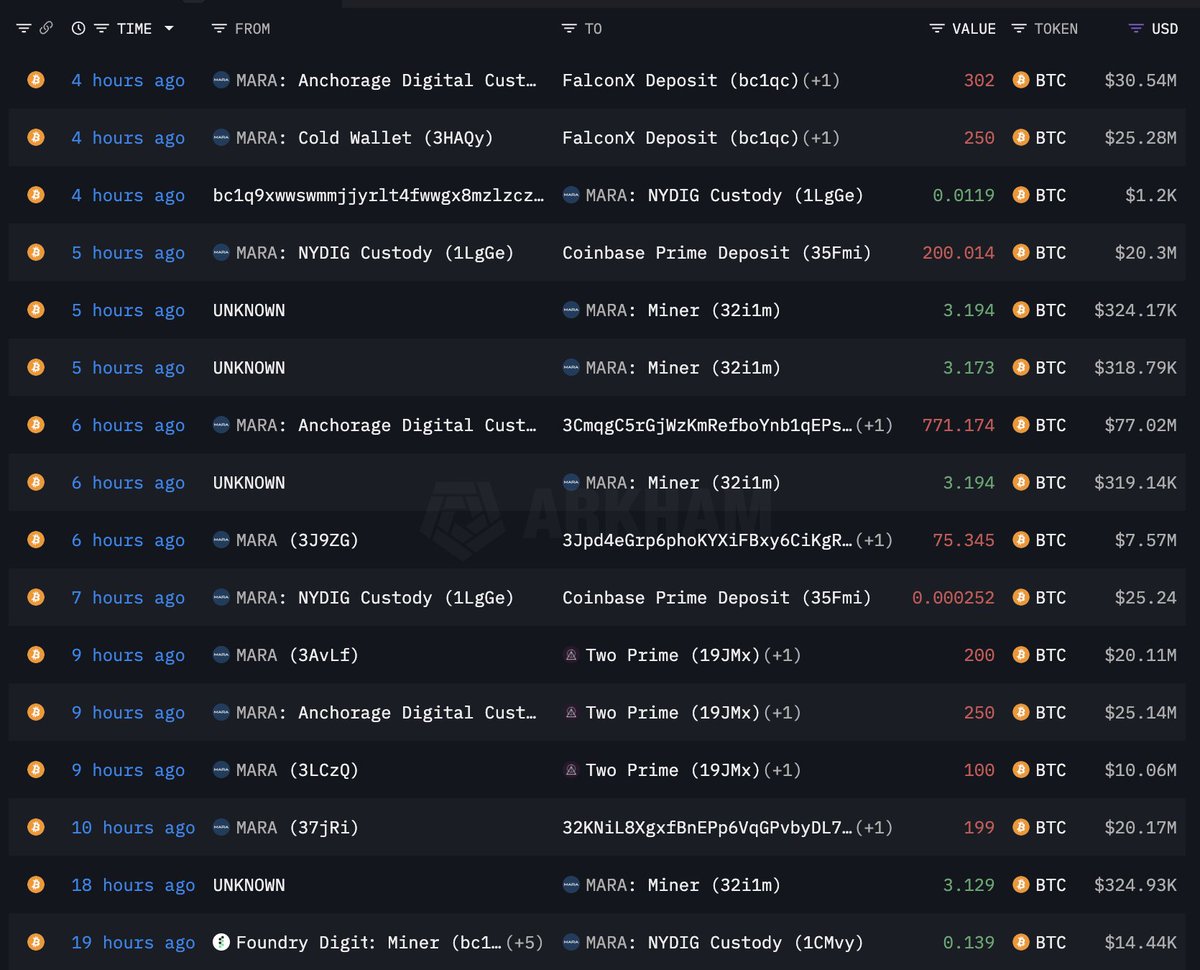Viewport: 1200px width, 970px height.
Task: Open the '10 hours ago' transaction timestamp
Action: 132,827
